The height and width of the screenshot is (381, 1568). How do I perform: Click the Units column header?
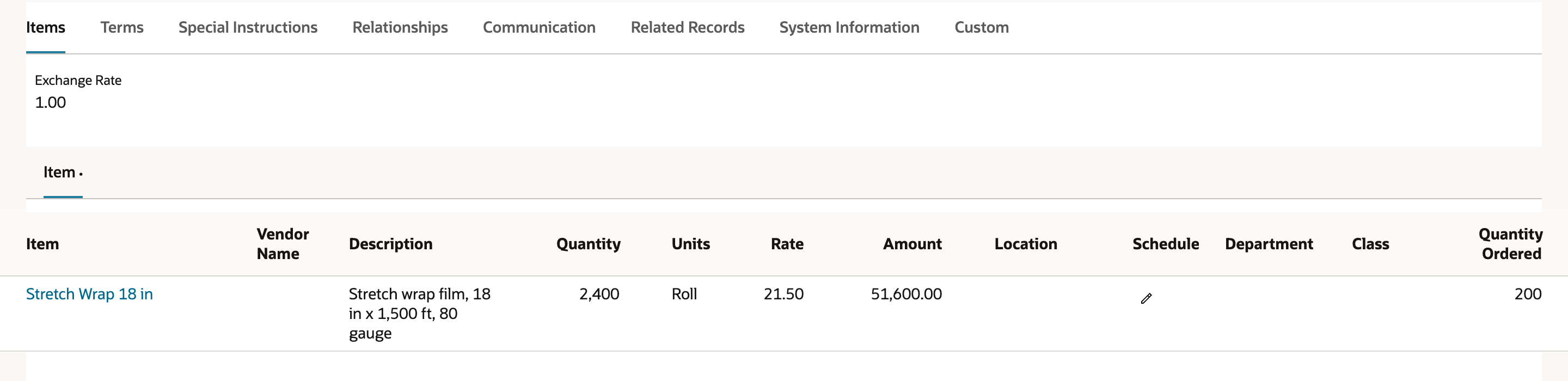point(690,244)
